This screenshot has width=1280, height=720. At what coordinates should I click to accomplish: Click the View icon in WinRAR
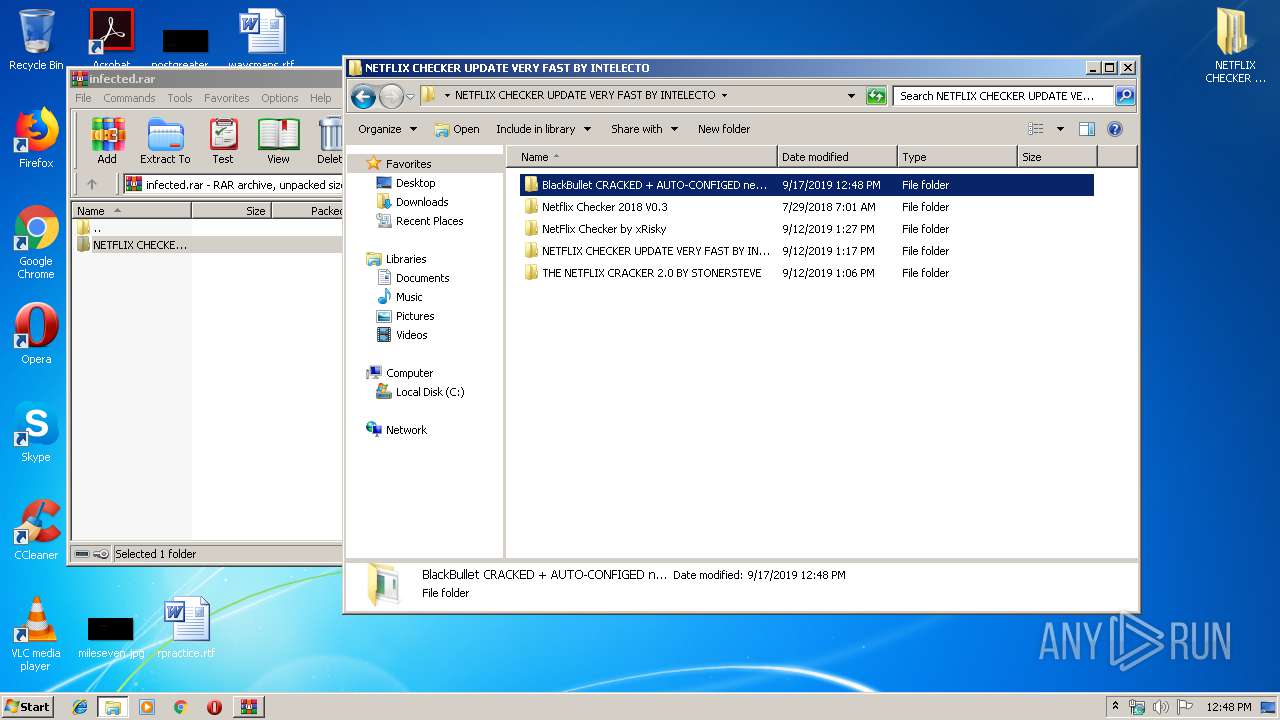pos(278,141)
